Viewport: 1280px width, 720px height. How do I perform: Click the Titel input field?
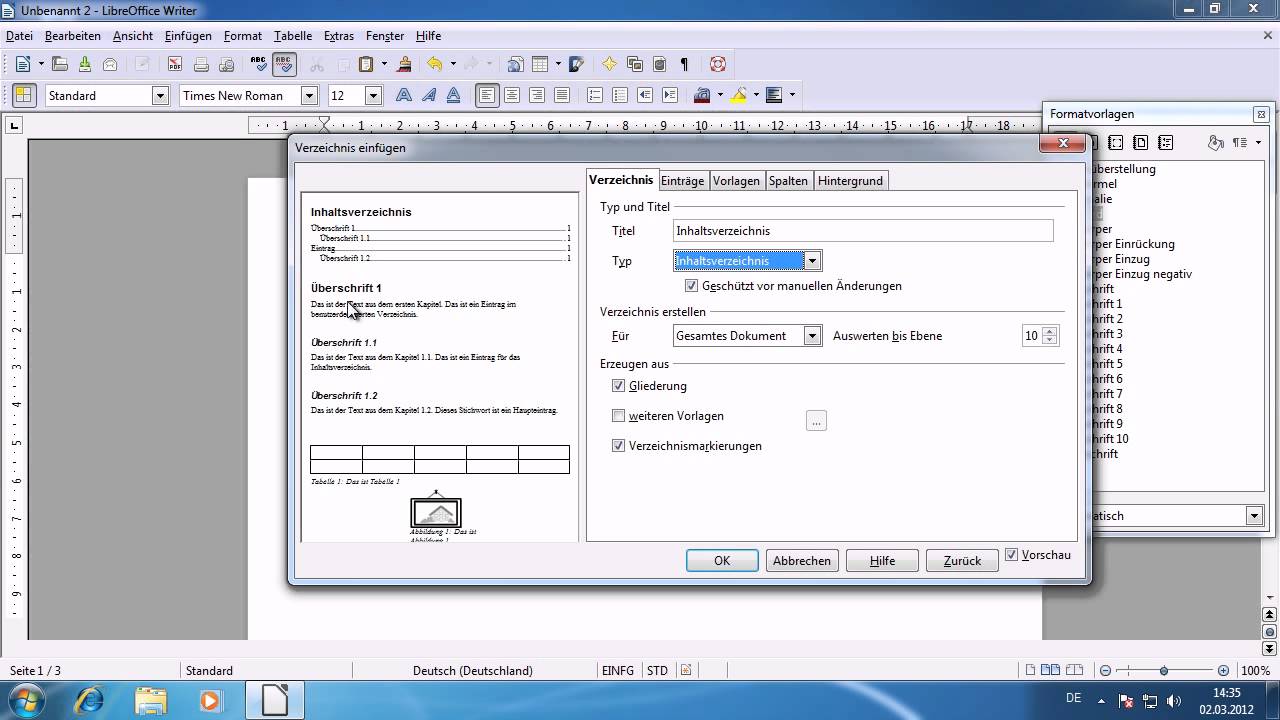tap(863, 231)
